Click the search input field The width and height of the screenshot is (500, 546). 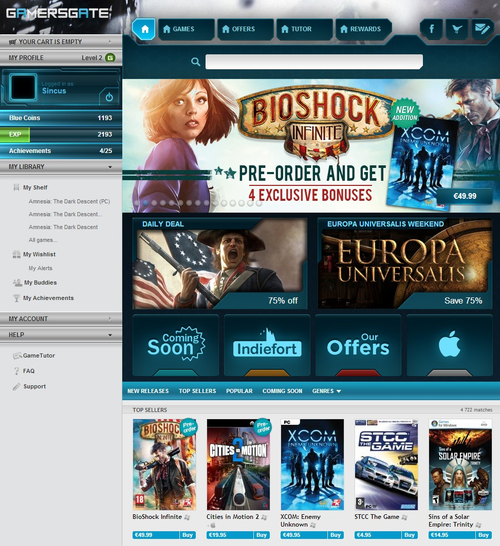(x=314, y=62)
